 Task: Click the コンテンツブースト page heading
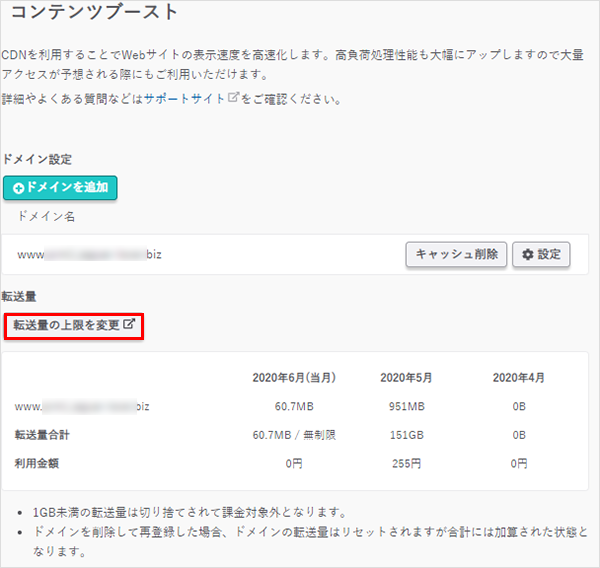click(94, 13)
